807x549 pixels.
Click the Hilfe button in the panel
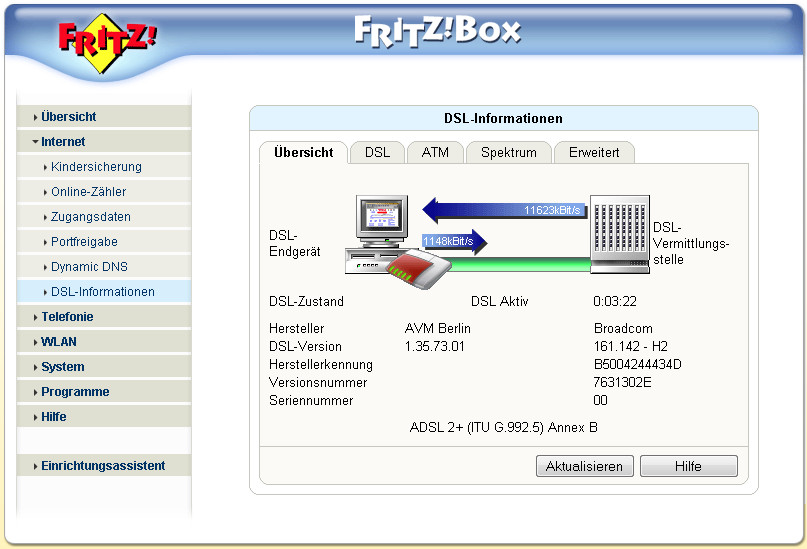click(689, 466)
